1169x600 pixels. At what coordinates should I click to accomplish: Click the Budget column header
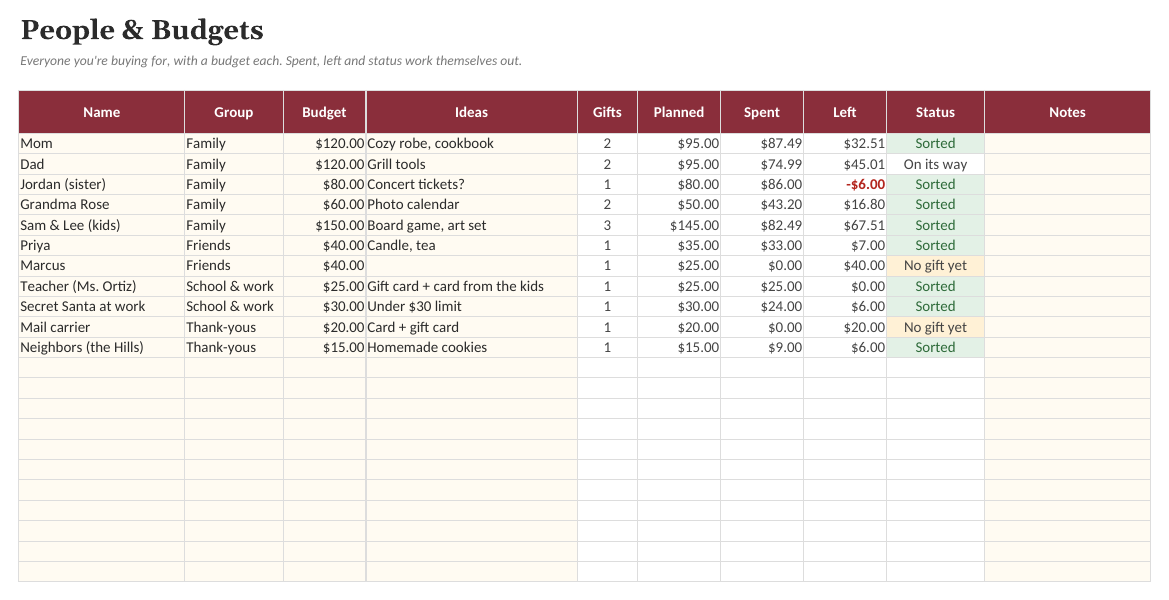pos(324,112)
